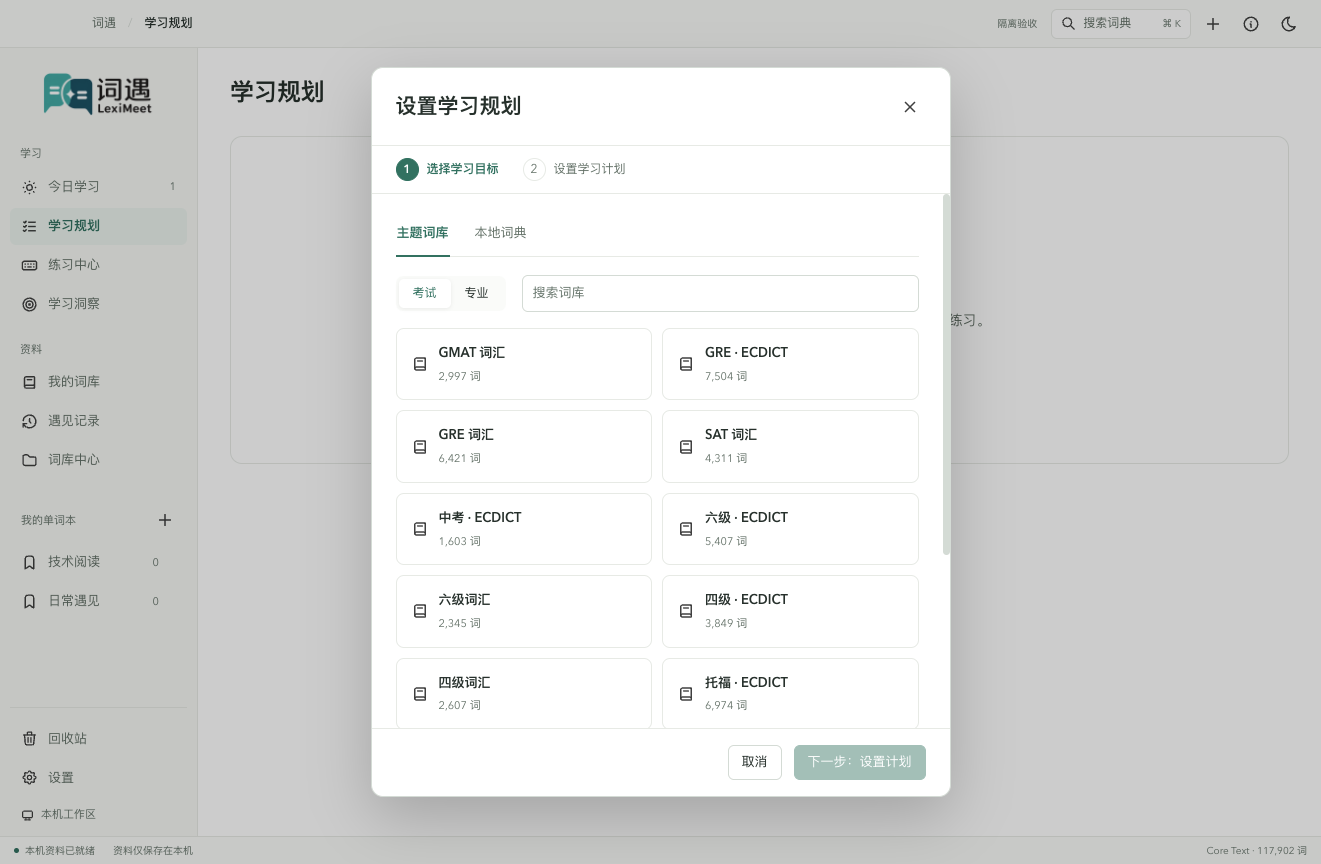The width and height of the screenshot is (1321, 864).
Task: Toggle dark mode with moon icon
Action: click(1289, 24)
